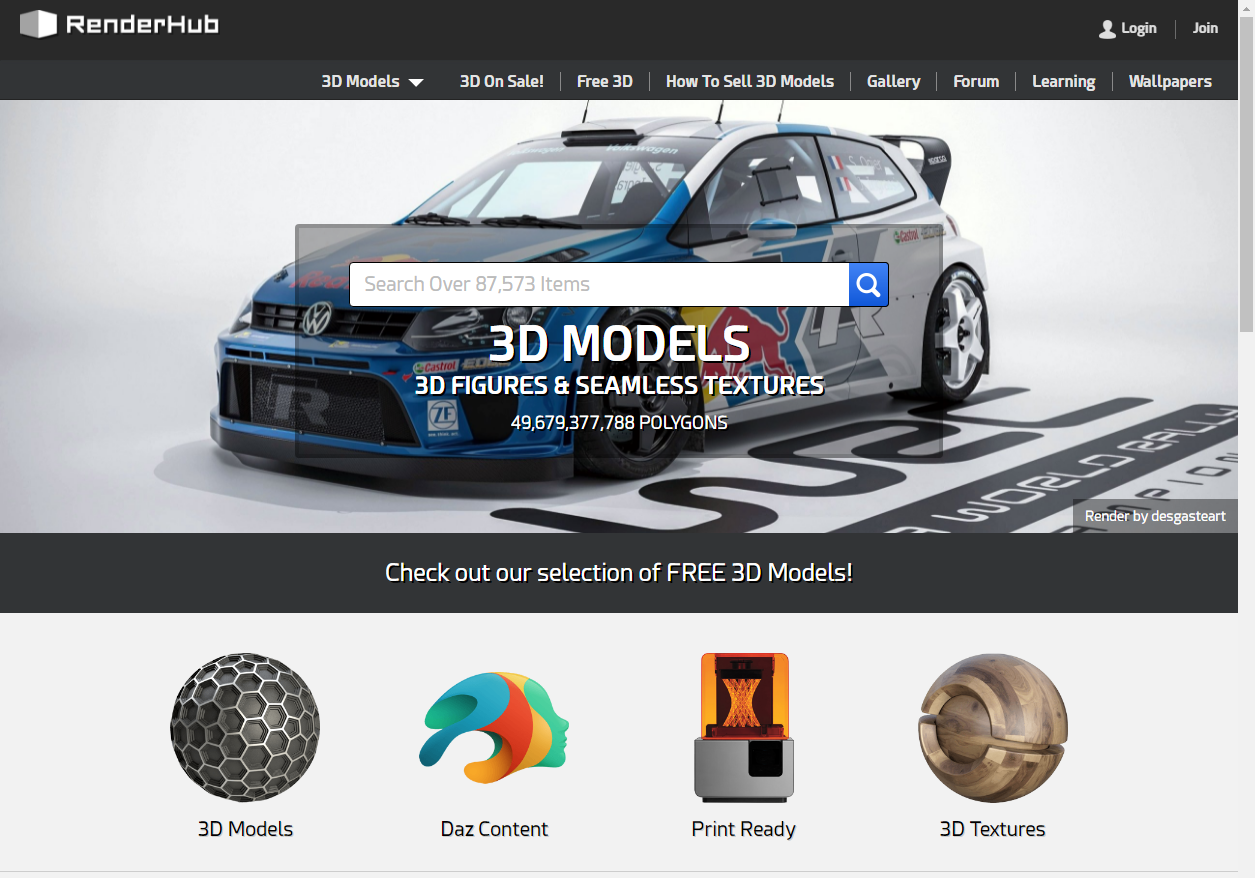The height and width of the screenshot is (878, 1255).
Task: Expand the 3D Models navigation dropdown
Action: [x=371, y=81]
